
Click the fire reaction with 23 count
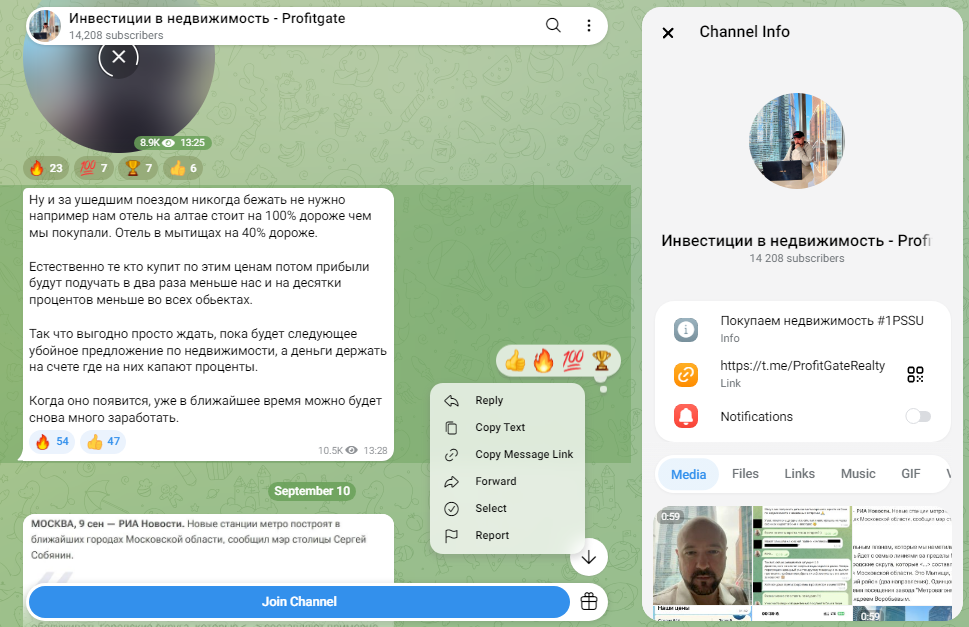coord(46,168)
